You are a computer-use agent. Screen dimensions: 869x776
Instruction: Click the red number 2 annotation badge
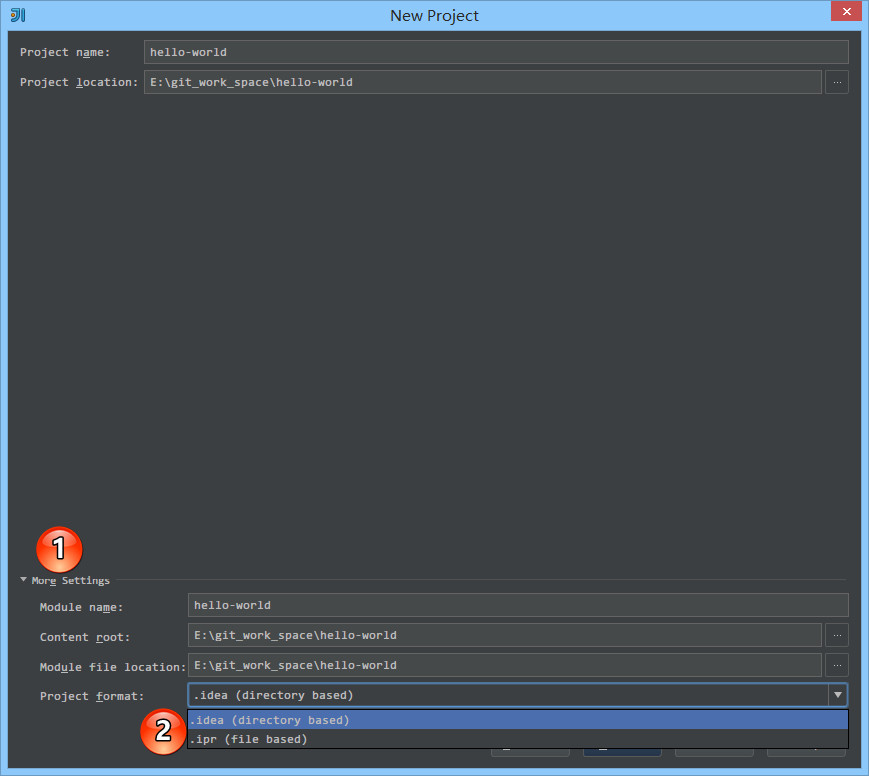tap(162, 731)
